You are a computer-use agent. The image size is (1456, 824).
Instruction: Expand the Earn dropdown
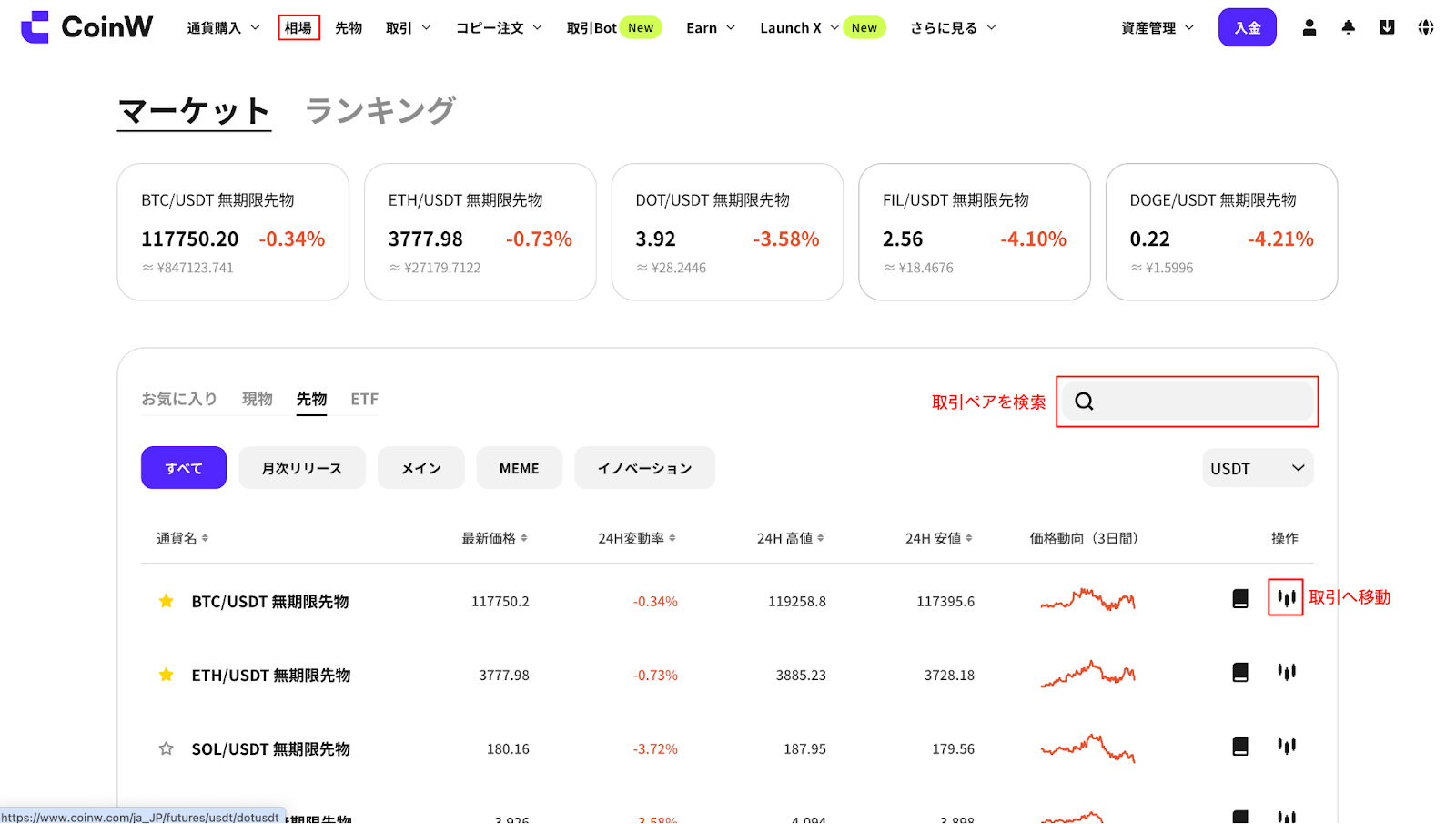(711, 28)
